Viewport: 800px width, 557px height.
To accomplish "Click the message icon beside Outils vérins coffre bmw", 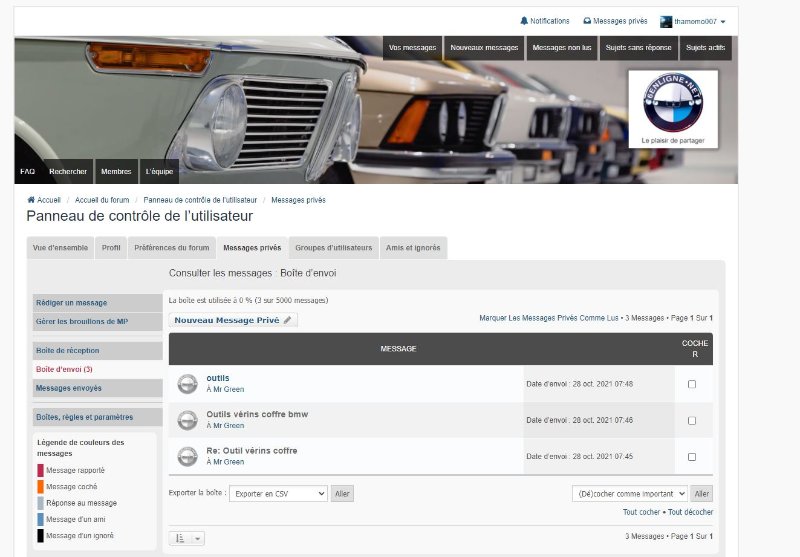I will [187, 420].
